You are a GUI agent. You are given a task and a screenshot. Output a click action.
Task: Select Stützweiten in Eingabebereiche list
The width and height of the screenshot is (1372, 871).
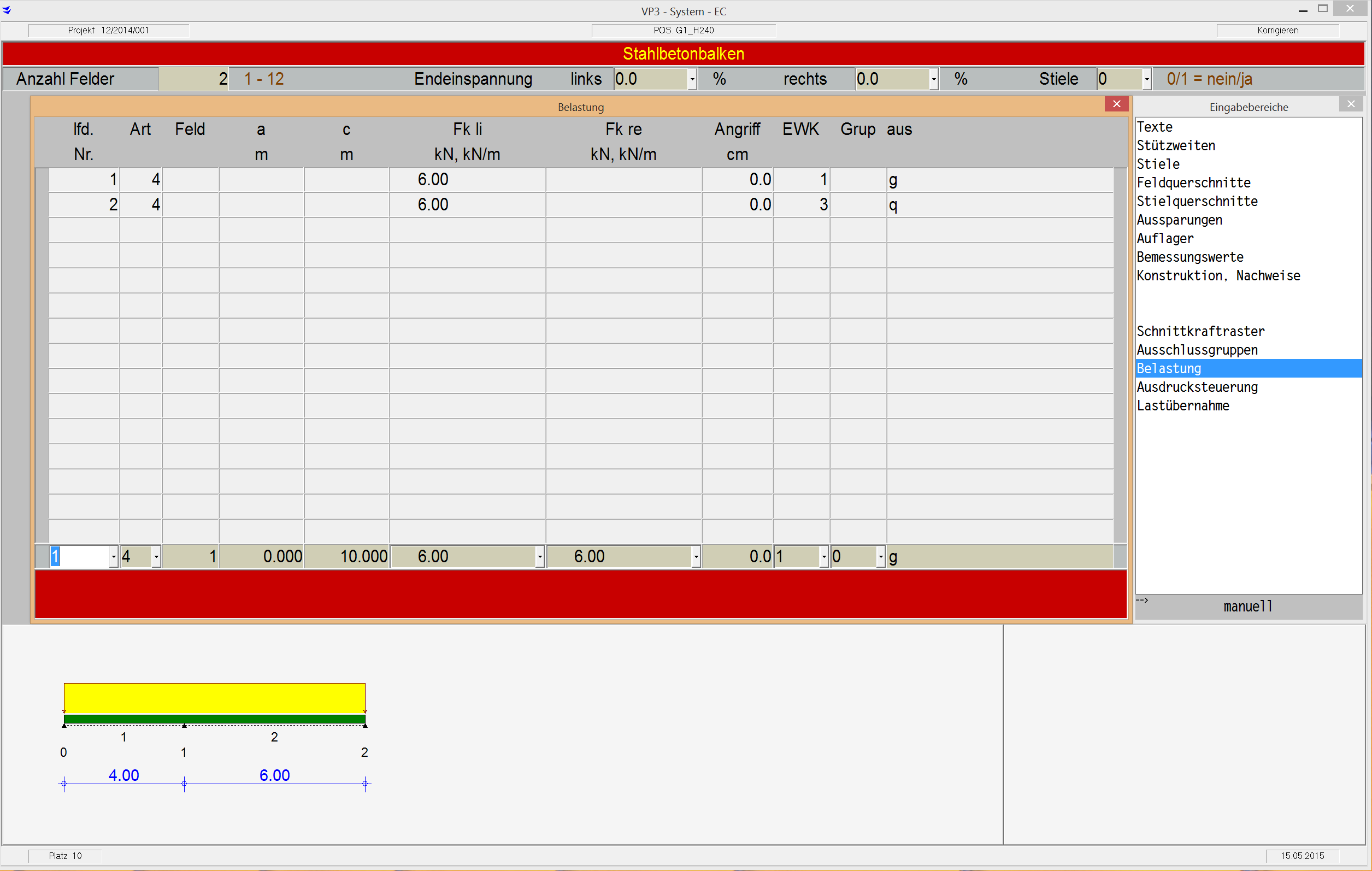[1175, 146]
